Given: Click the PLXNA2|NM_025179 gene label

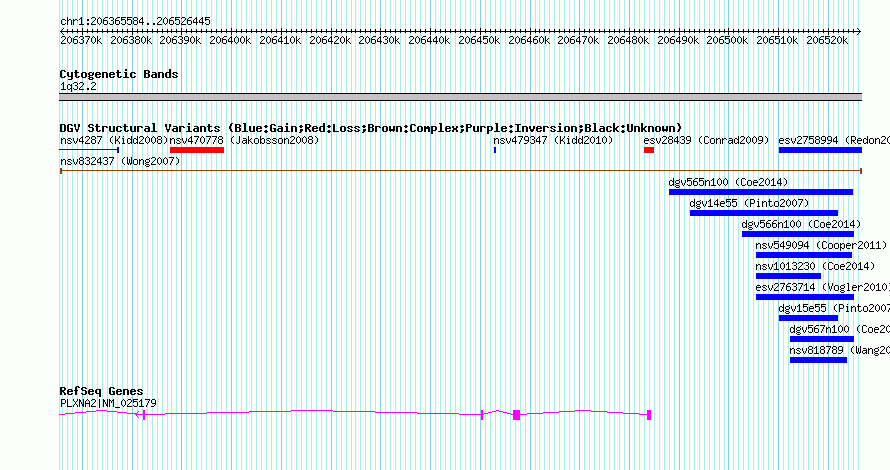Looking at the screenshot, I should click(108, 404).
